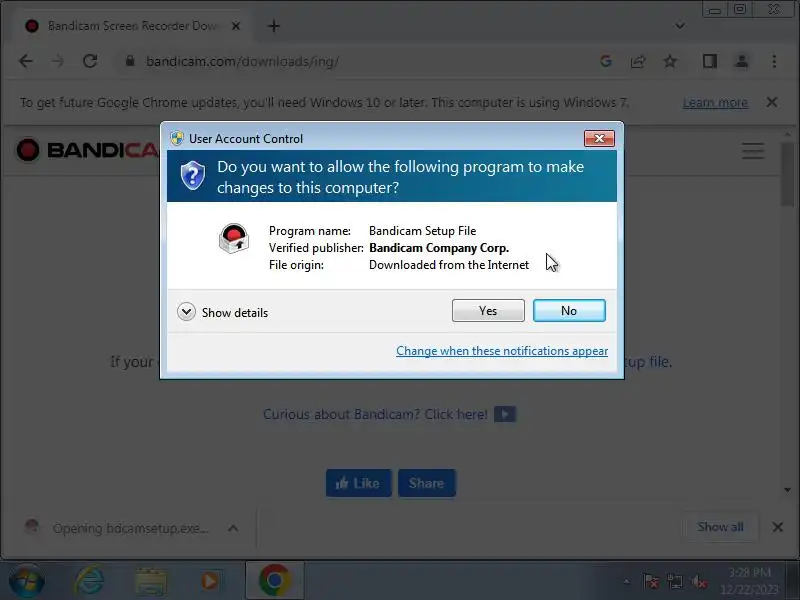Close the Chrome downloads bar

coord(778,527)
